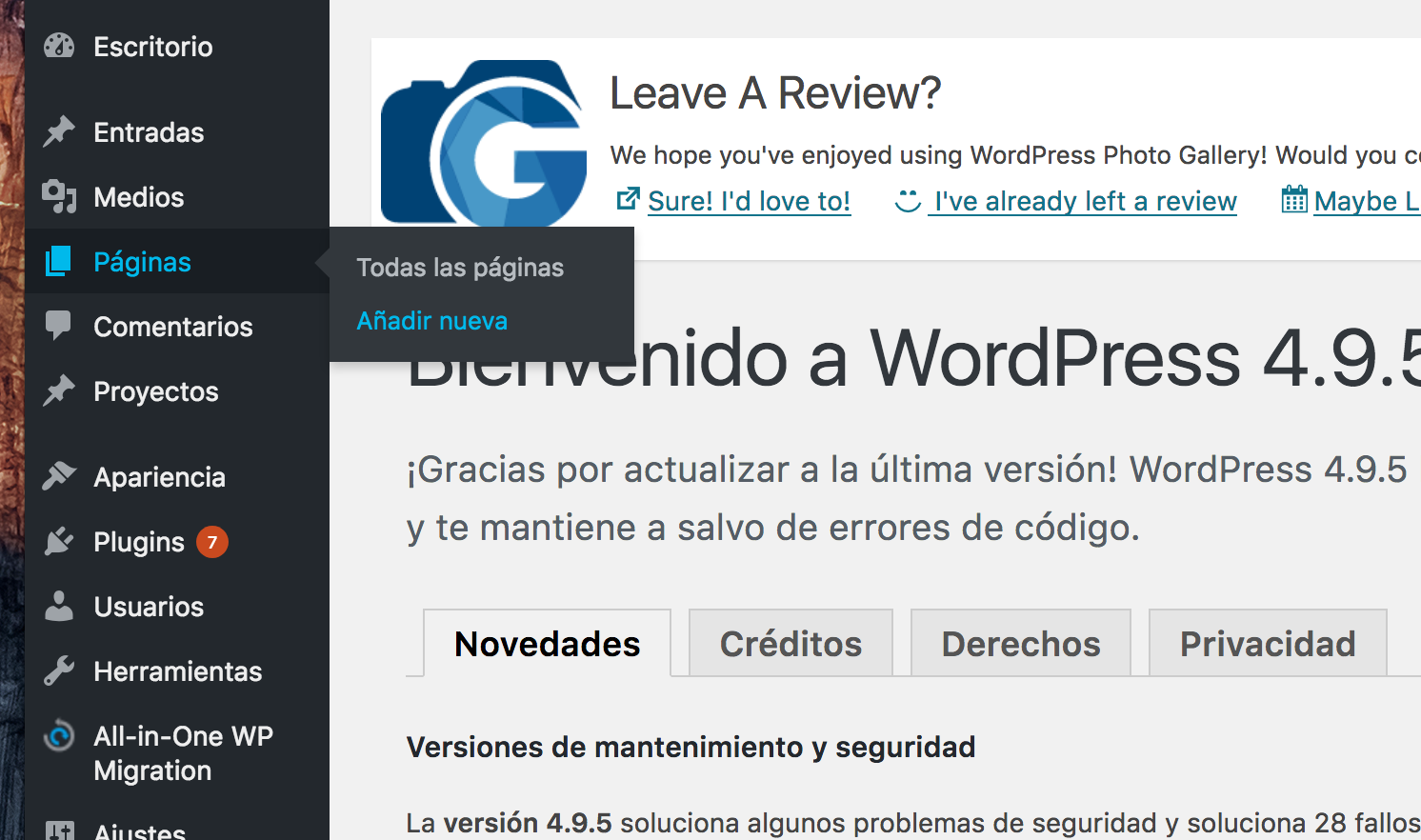
Task: Click the Plugins plug icon
Action: click(x=59, y=541)
